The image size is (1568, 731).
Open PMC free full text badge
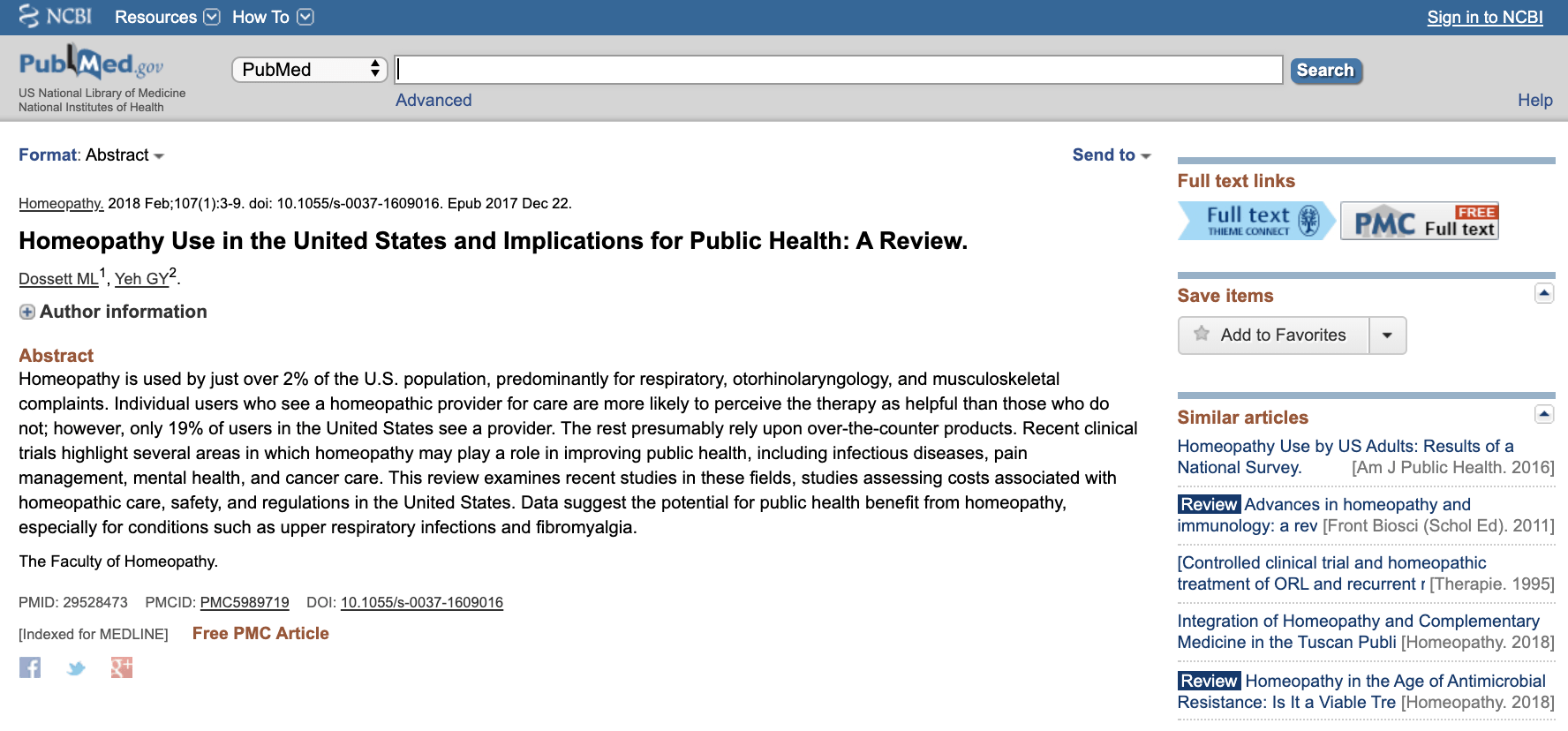click(1420, 221)
